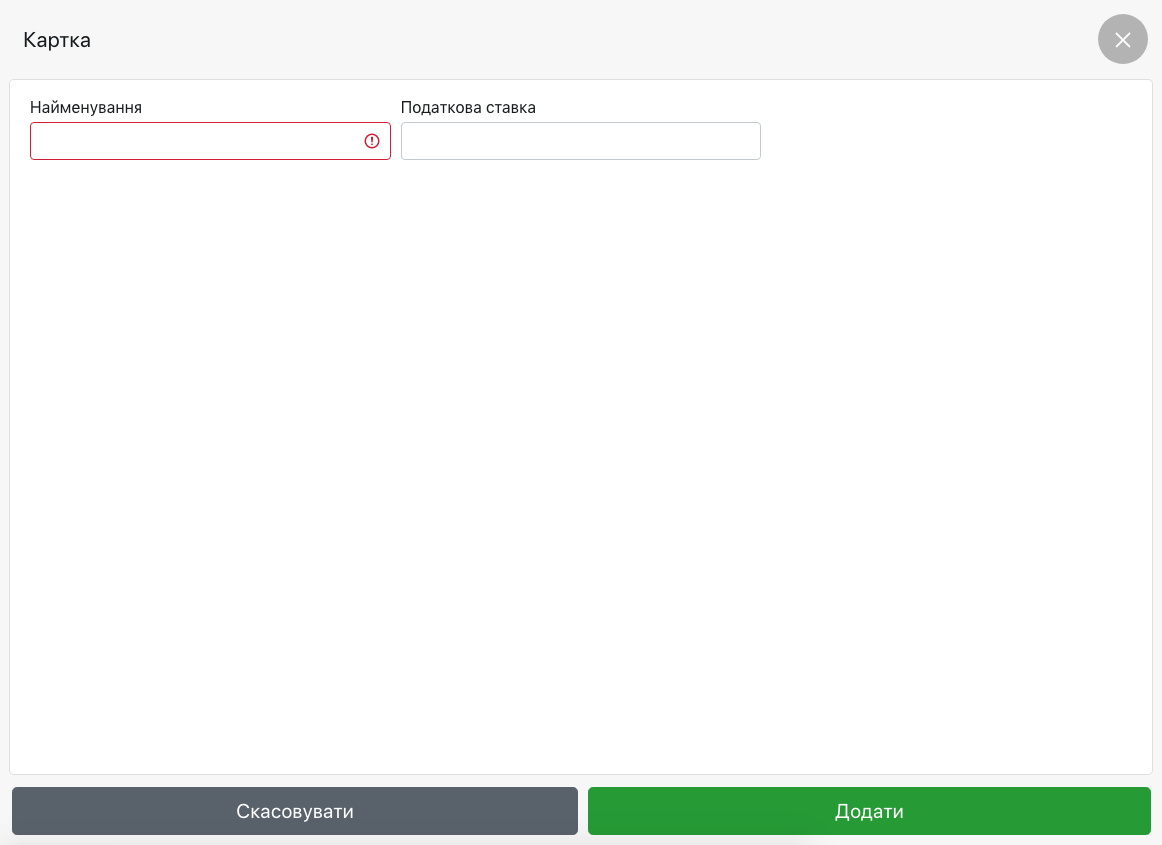Select the tax rate text box

point(580,141)
